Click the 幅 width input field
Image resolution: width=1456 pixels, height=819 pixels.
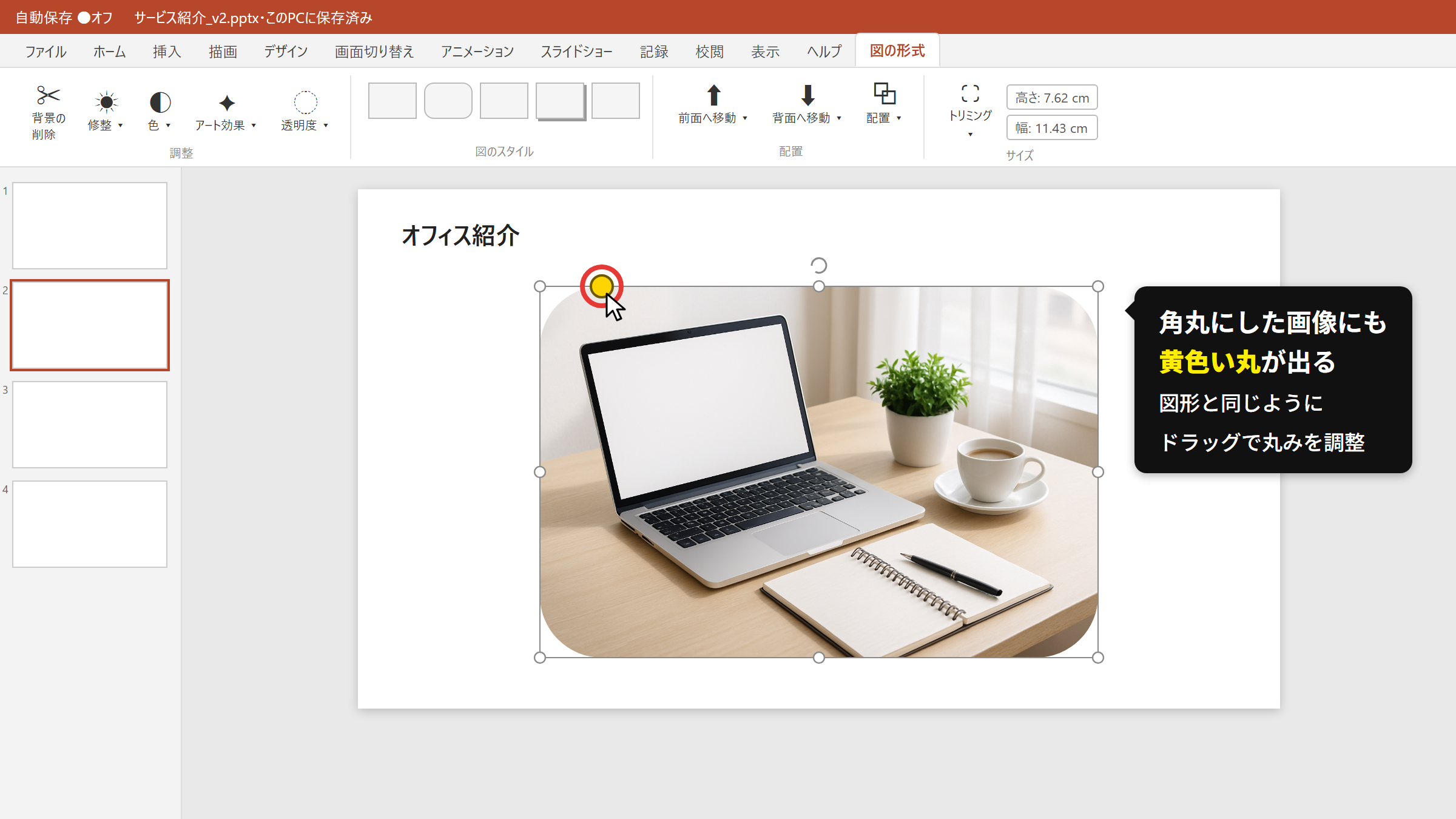pos(1052,128)
